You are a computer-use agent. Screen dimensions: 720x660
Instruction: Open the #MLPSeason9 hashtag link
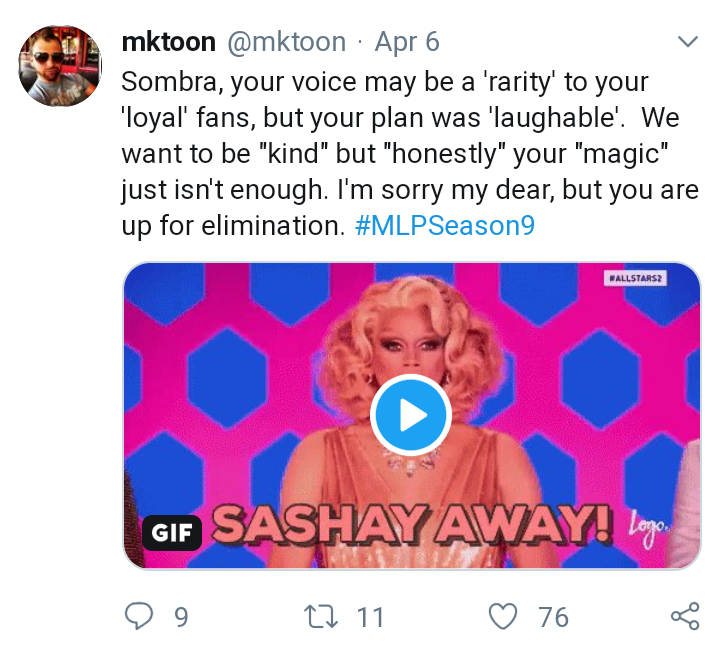(444, 226)
